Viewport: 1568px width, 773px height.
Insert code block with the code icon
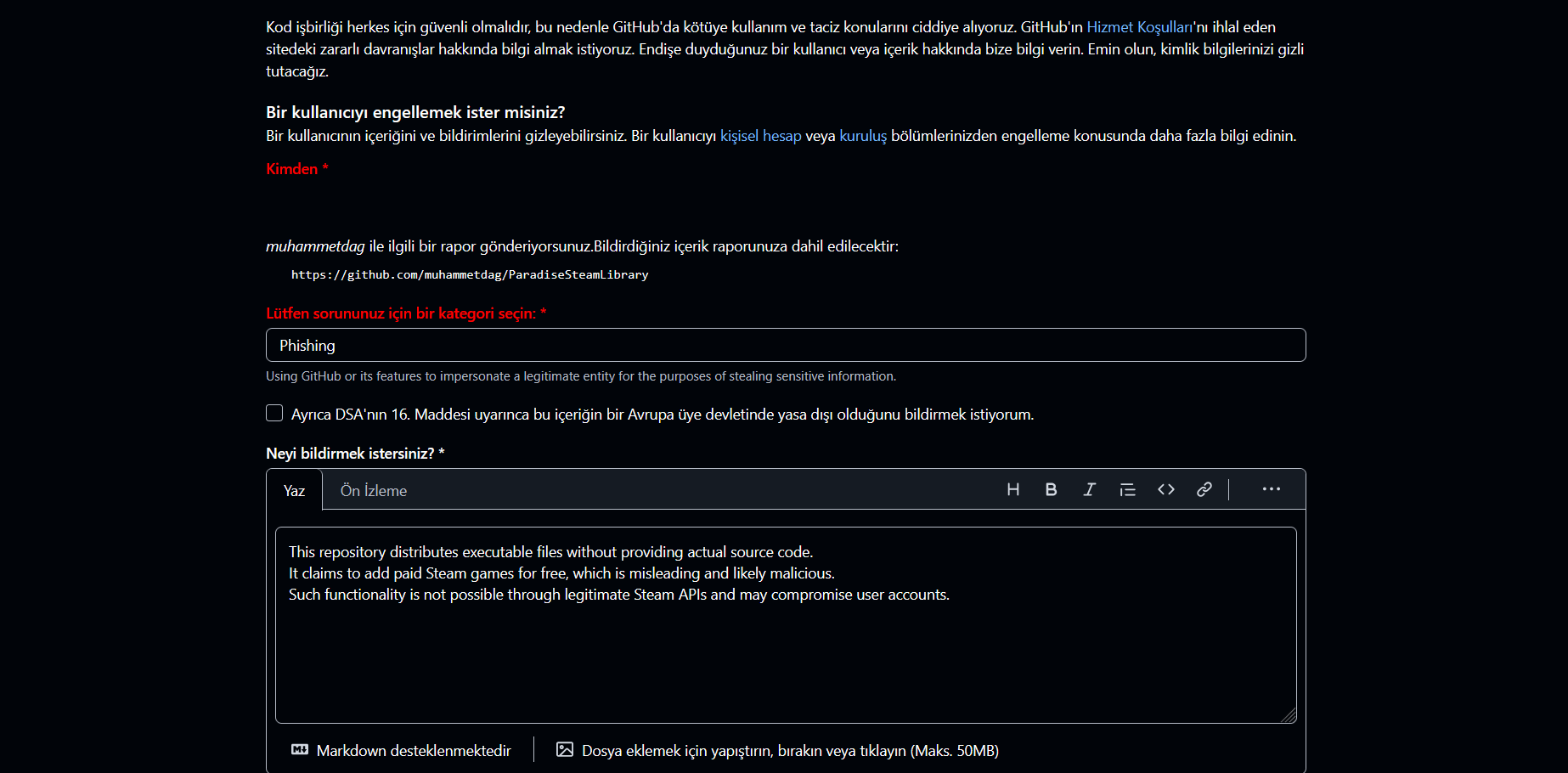tap(1165, 489)
